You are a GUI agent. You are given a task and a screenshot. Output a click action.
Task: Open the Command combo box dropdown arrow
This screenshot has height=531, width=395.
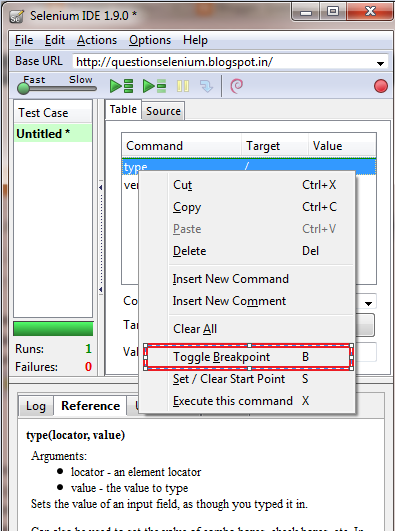pos(368,303)
